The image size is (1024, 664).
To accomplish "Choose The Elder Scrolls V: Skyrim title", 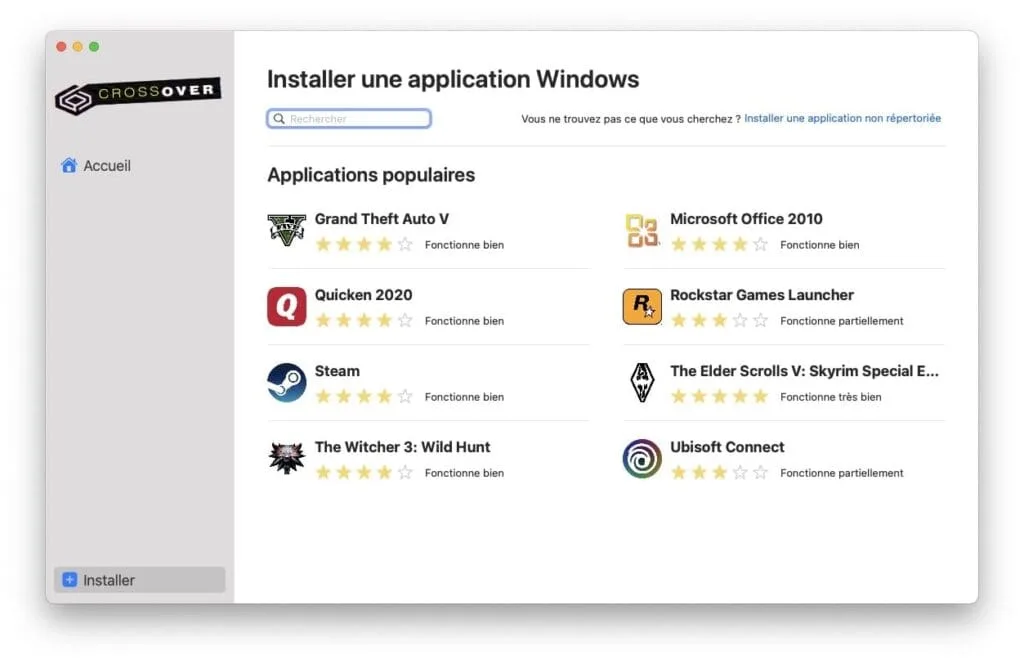I will pyautogui.click(x=805, y=371).
